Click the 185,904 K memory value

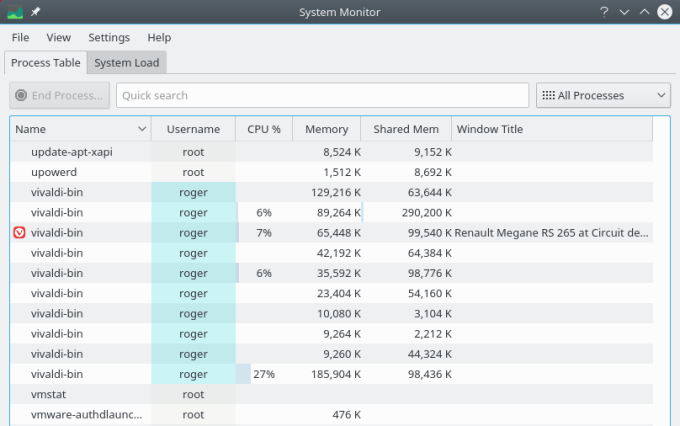[336, 374]
